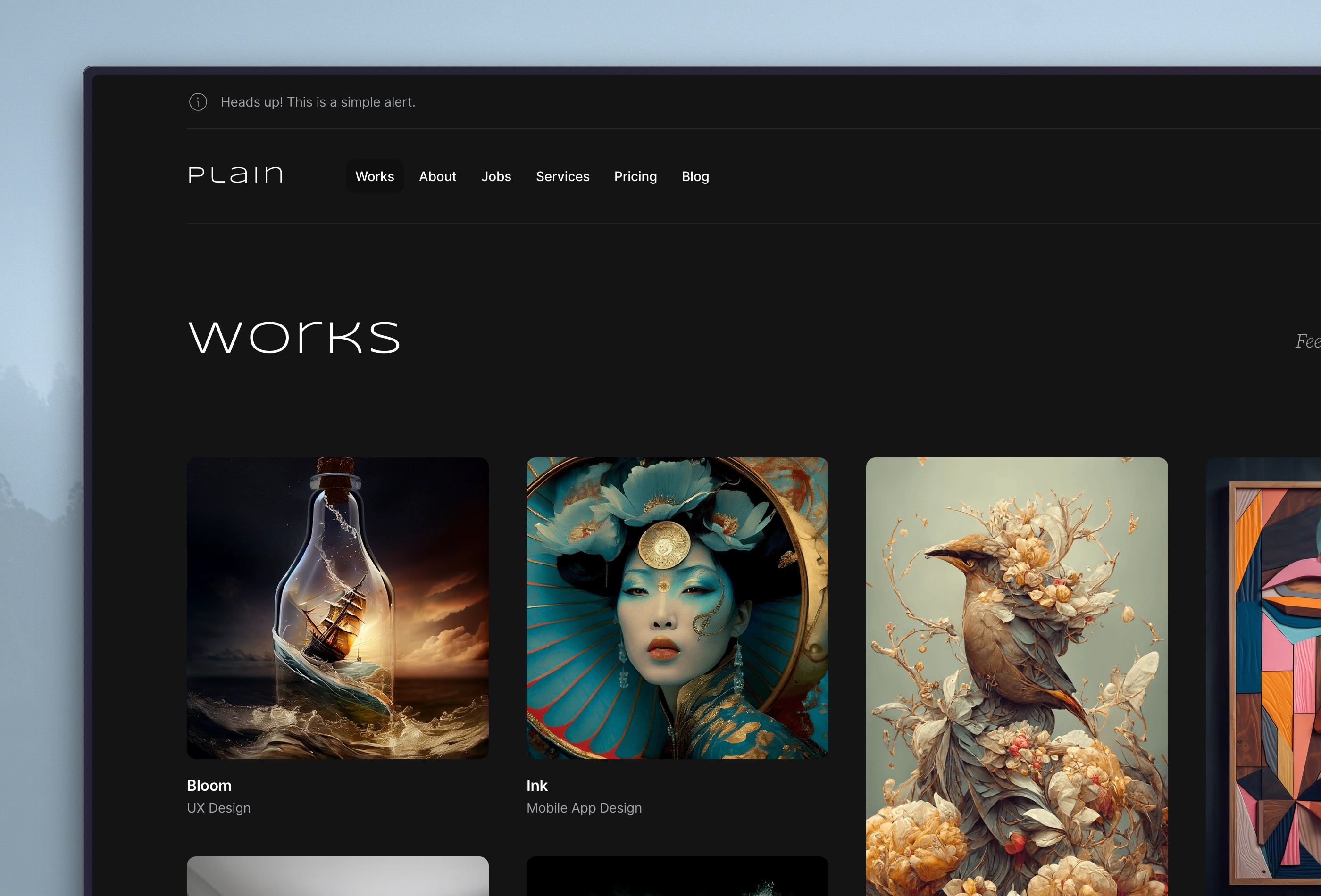Select the Works navigation tab
Screen dimensions: 1321x896
pyautogui.click(x=375, y=176)
